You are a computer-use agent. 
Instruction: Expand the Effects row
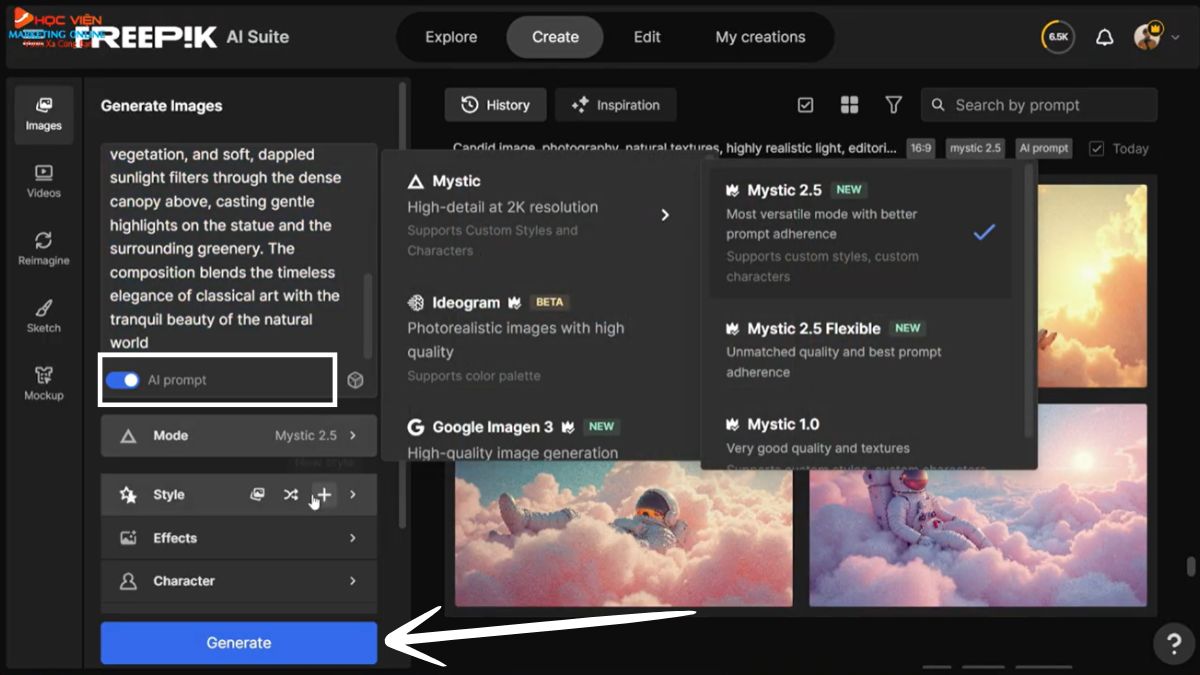(239, 538)
